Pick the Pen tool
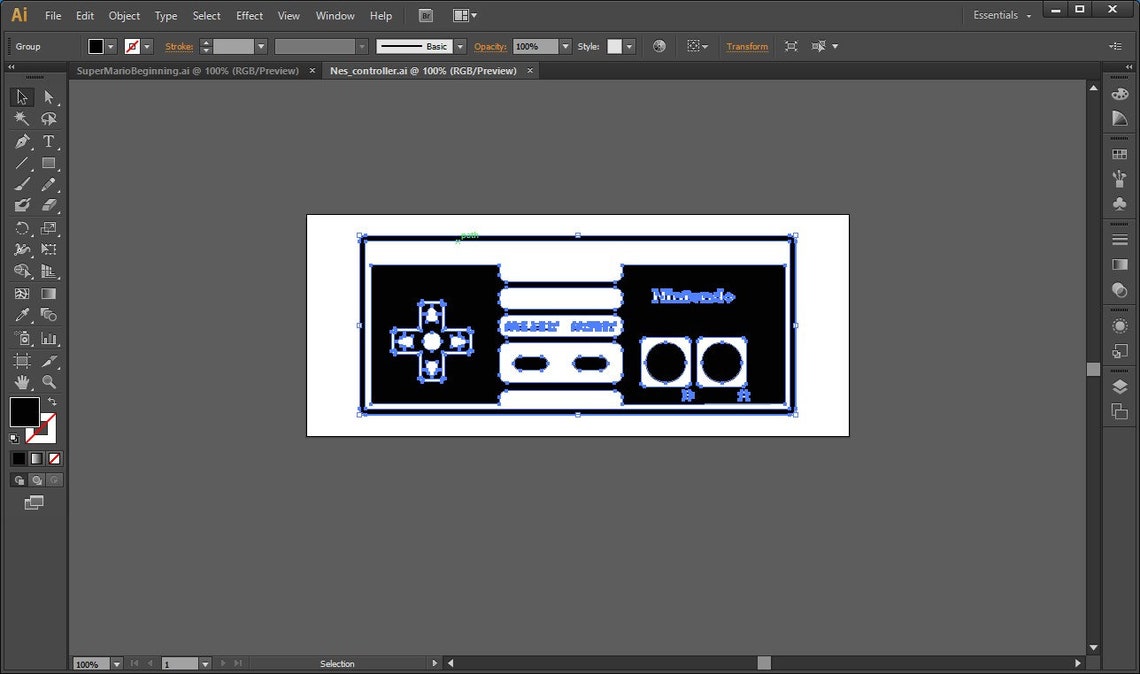Viewport: 1140px width, 674px height. 22,141
